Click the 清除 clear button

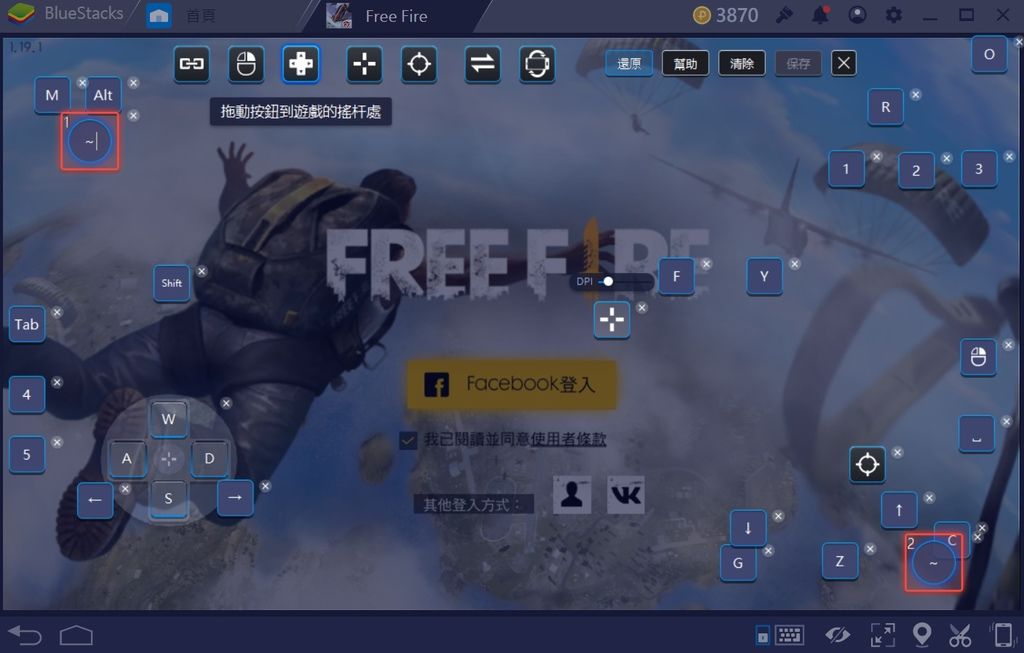coord(742,63)
